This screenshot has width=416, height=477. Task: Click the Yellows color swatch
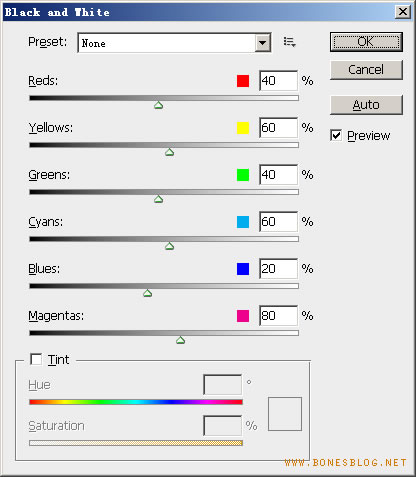pos(243,128)
